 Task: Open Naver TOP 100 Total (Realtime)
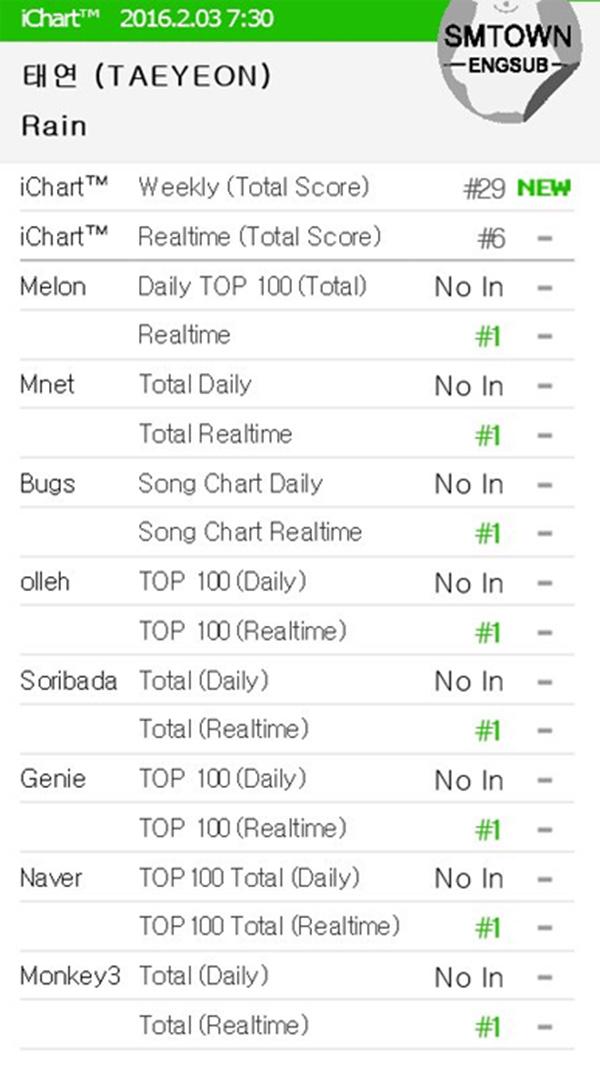click(268, 927)
